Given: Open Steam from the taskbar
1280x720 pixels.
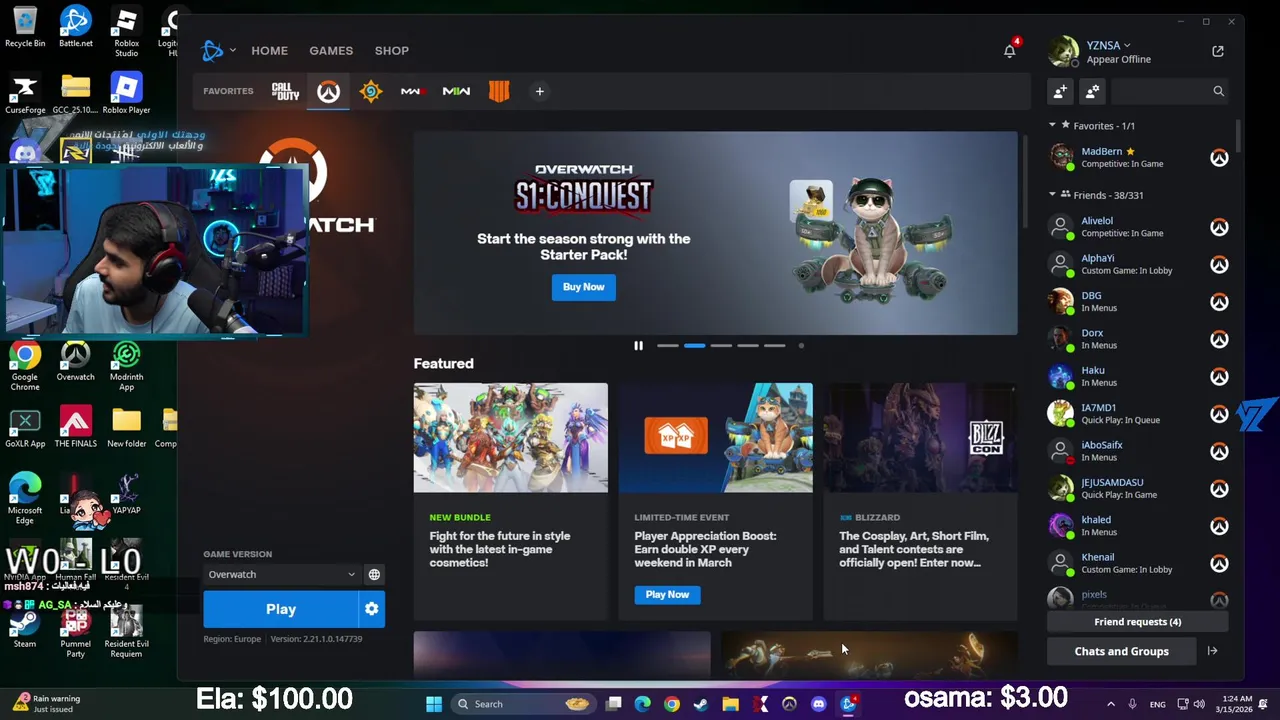Looking at the screenshot, I should 701,704.
